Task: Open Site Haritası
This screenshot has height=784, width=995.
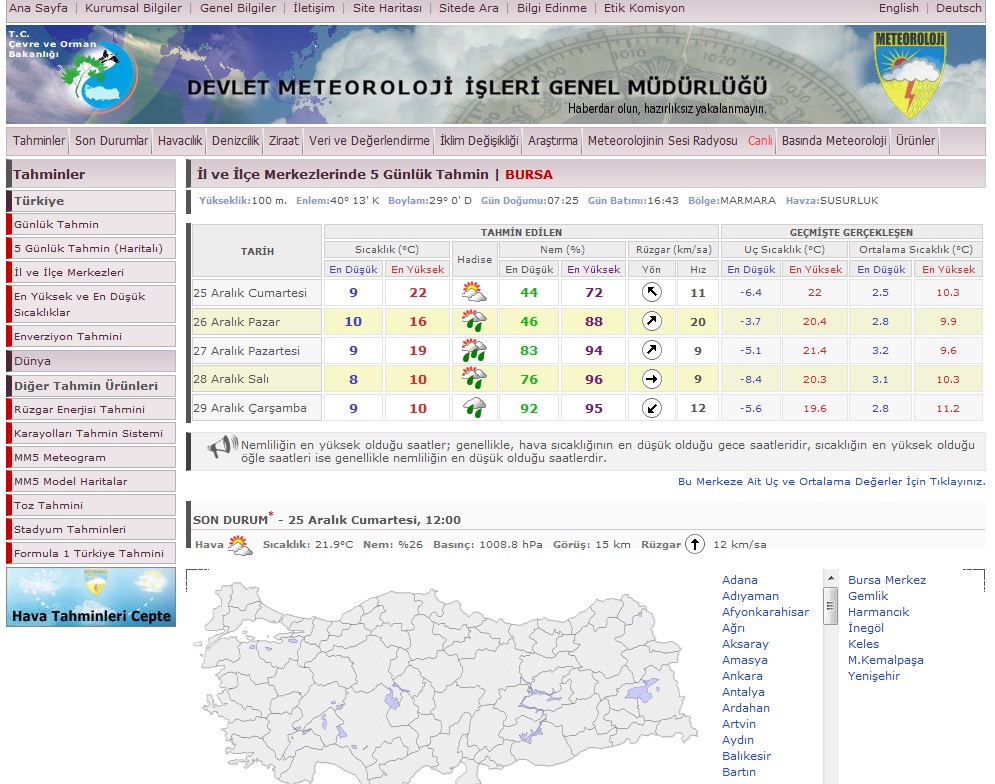Action: tap(387, 8)
